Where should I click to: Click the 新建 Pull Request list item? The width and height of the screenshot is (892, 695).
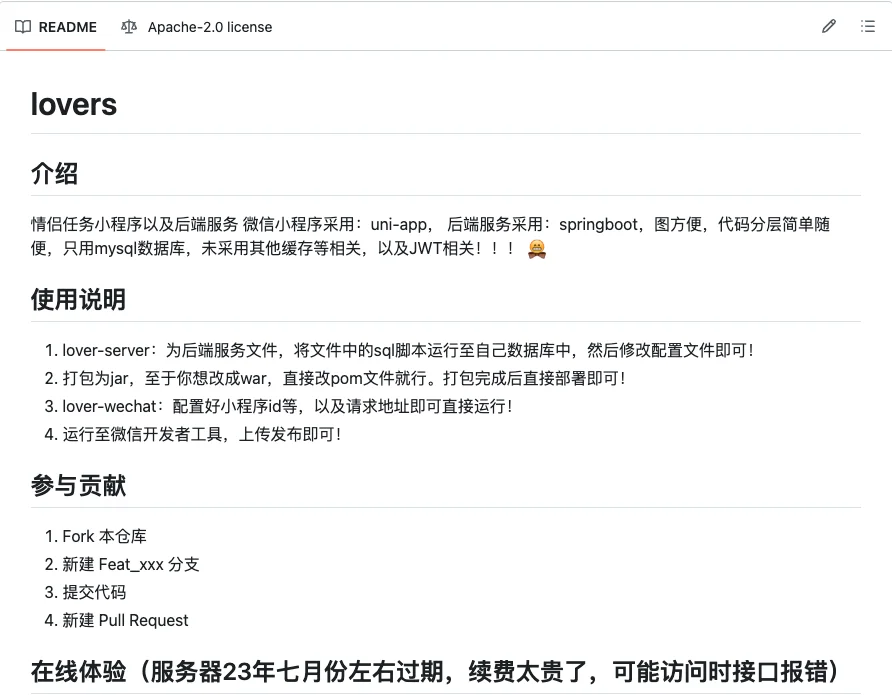tap(124, 620)
